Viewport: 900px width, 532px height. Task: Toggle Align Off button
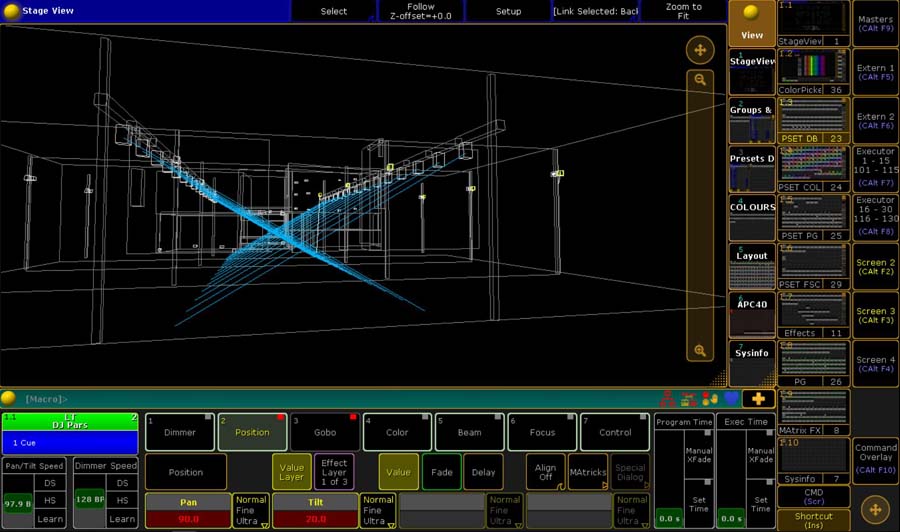pyautogui.click(x=545, y=472)
